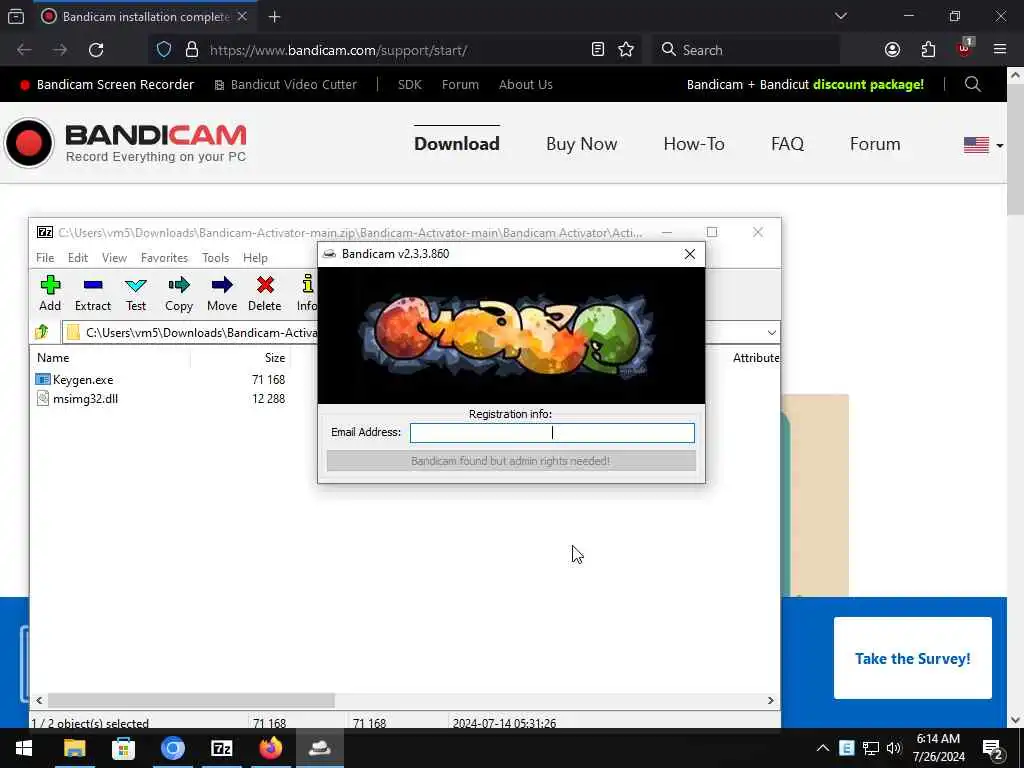The width and height of the screenshot is (1024, 768).
Task: Open File menu in 7-Zip
Action: pyautogui.click(x=45, y=258)
